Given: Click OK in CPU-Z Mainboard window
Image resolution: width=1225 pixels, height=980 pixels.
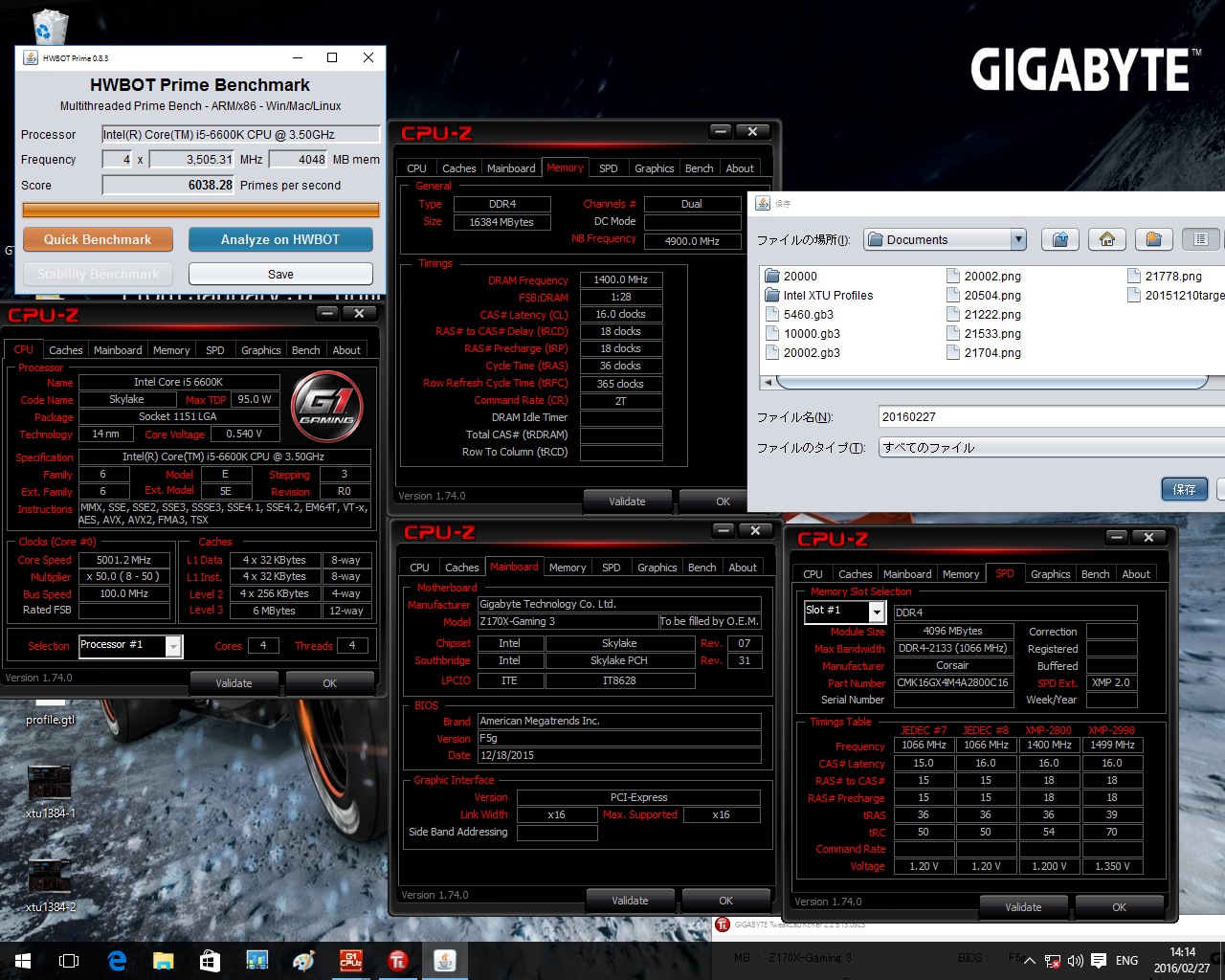Looking at the screenshot, I should 726,901.
